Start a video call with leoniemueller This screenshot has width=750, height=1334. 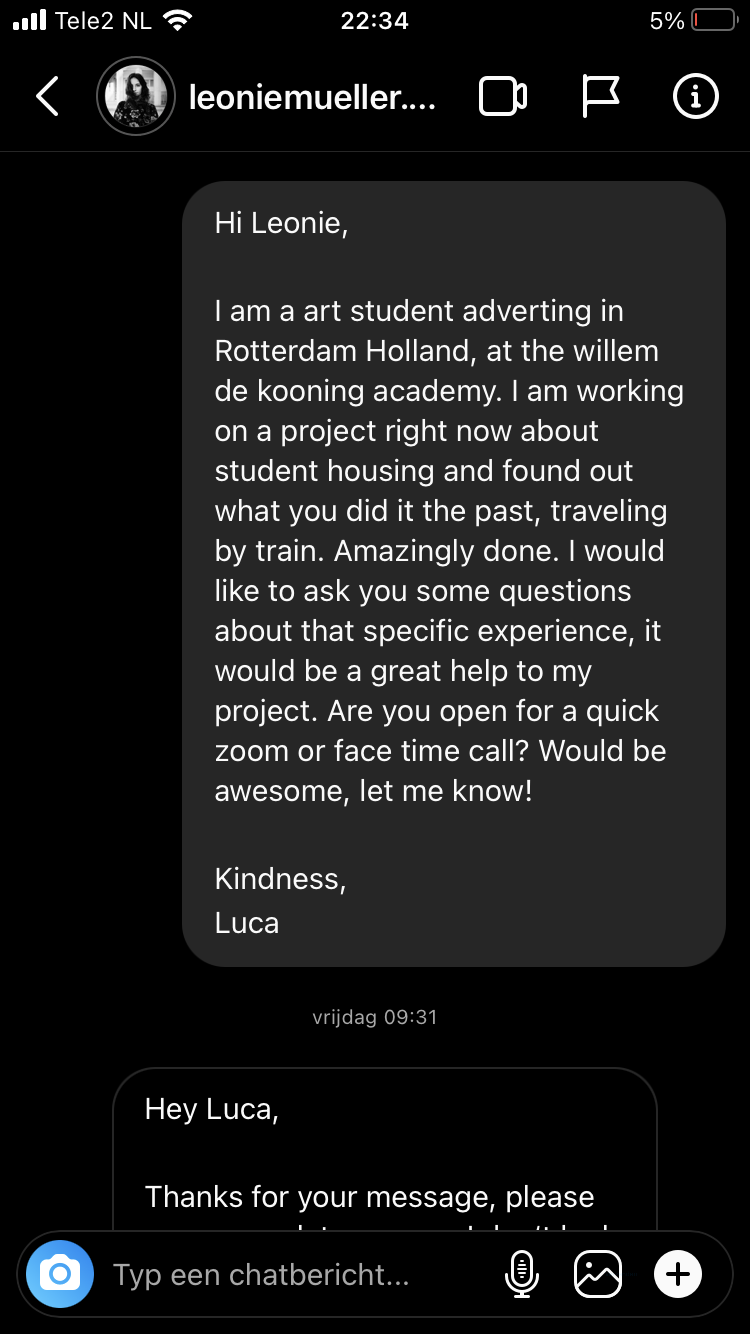click(503, 97)
